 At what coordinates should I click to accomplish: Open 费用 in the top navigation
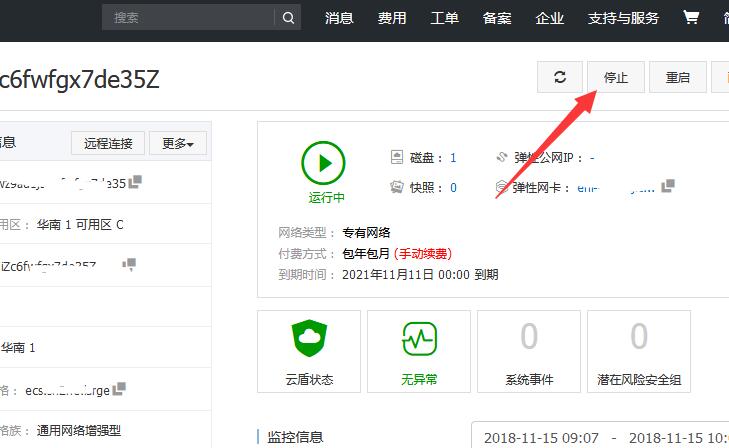392,18
